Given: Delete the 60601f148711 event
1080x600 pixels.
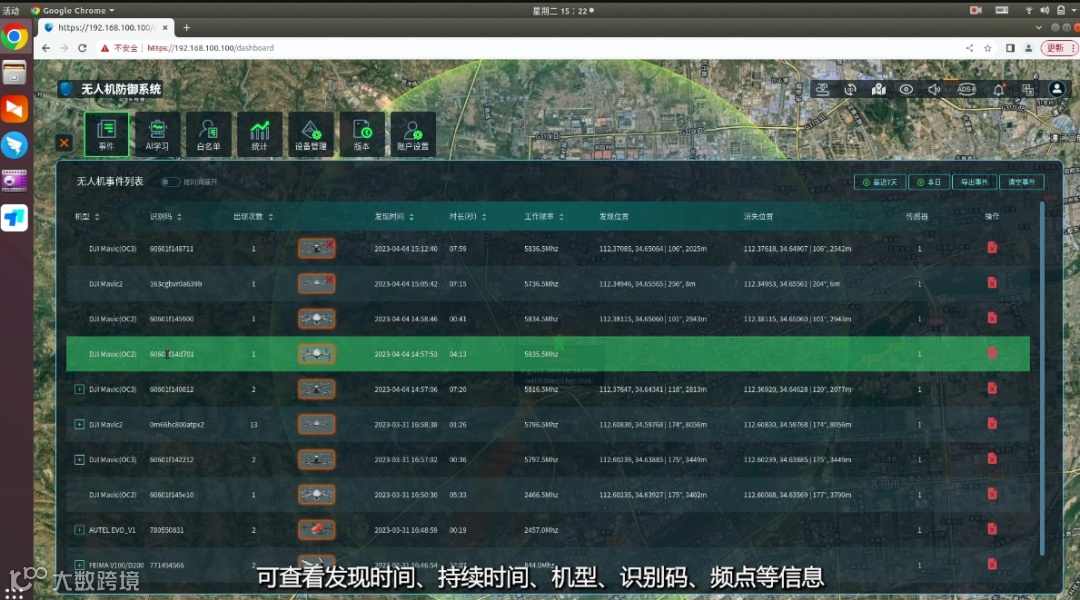Looking at the screenshot, I should point(992,247).
